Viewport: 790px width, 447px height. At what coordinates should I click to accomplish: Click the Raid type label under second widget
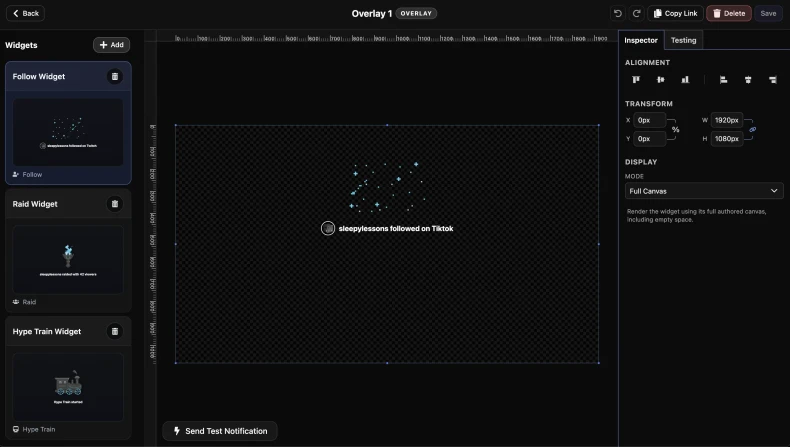pyautogui.click(x=29, y=302)
